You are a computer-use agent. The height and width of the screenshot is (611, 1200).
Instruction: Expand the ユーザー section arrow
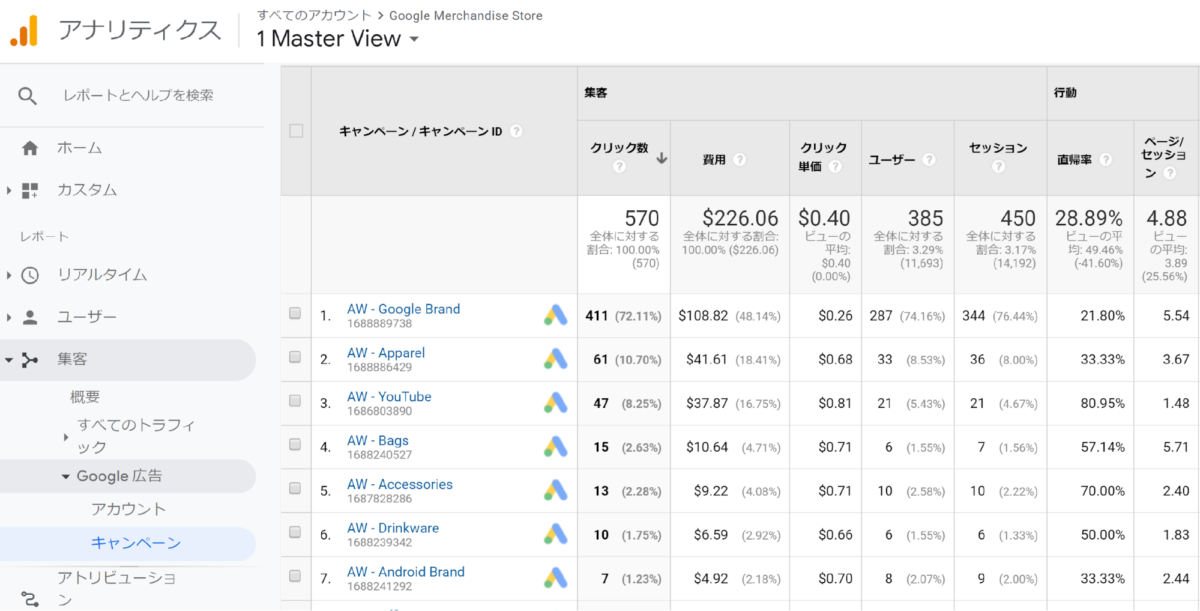click(9, 318)
